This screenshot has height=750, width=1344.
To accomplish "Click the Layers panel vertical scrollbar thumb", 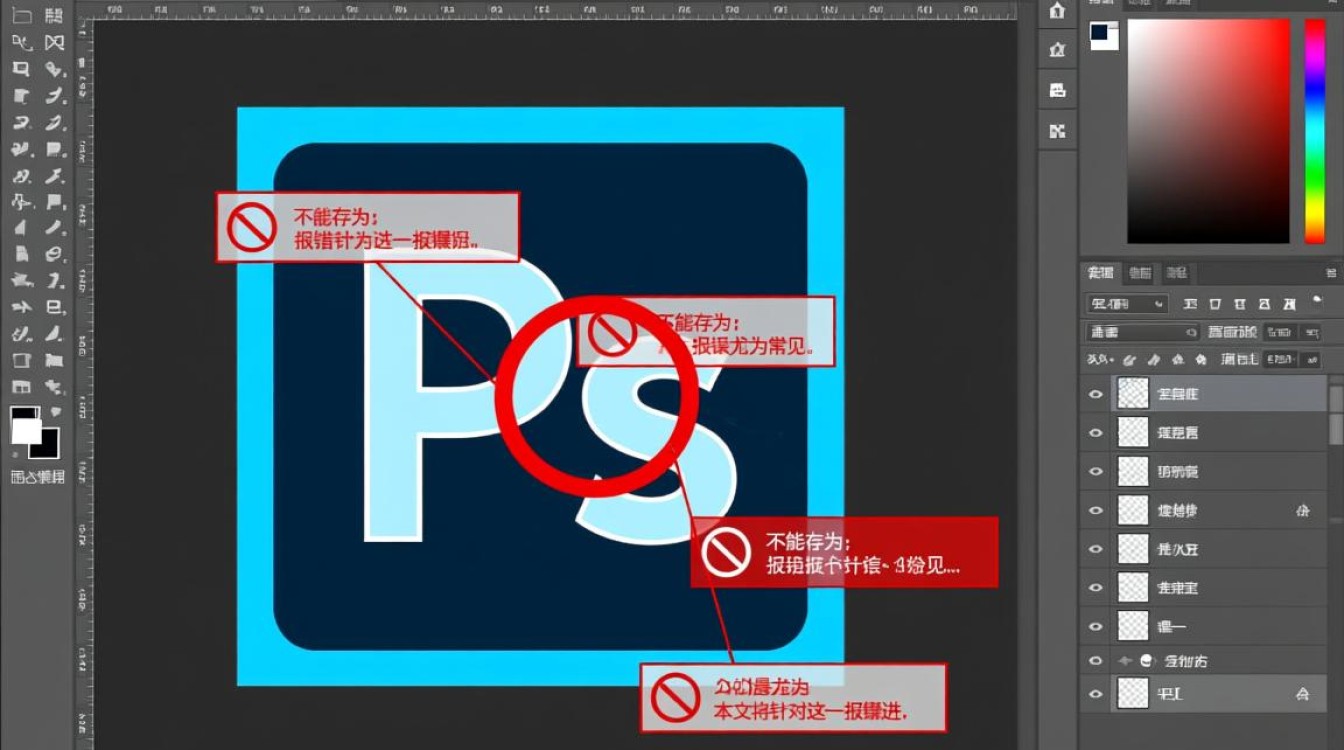I will pos(1335,415).
